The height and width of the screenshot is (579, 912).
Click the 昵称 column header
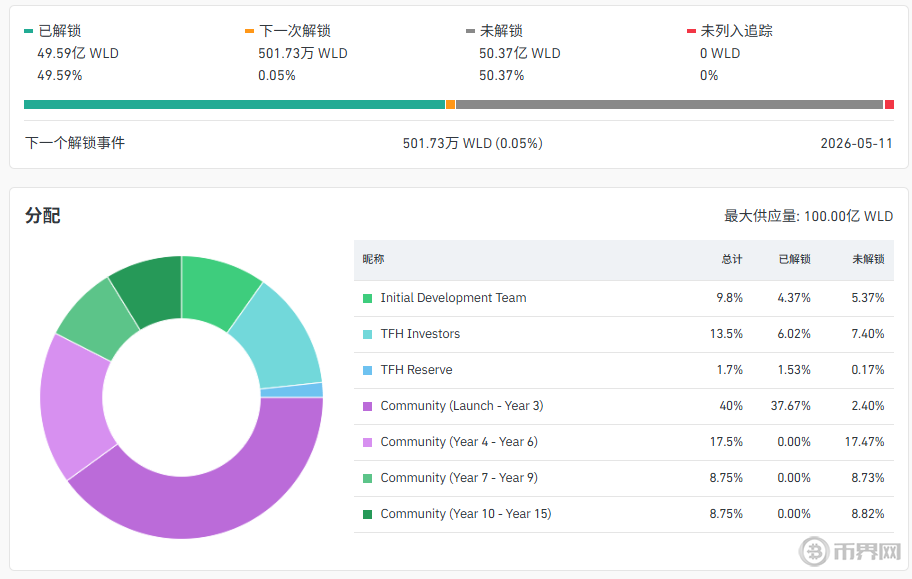pos(373,260)
